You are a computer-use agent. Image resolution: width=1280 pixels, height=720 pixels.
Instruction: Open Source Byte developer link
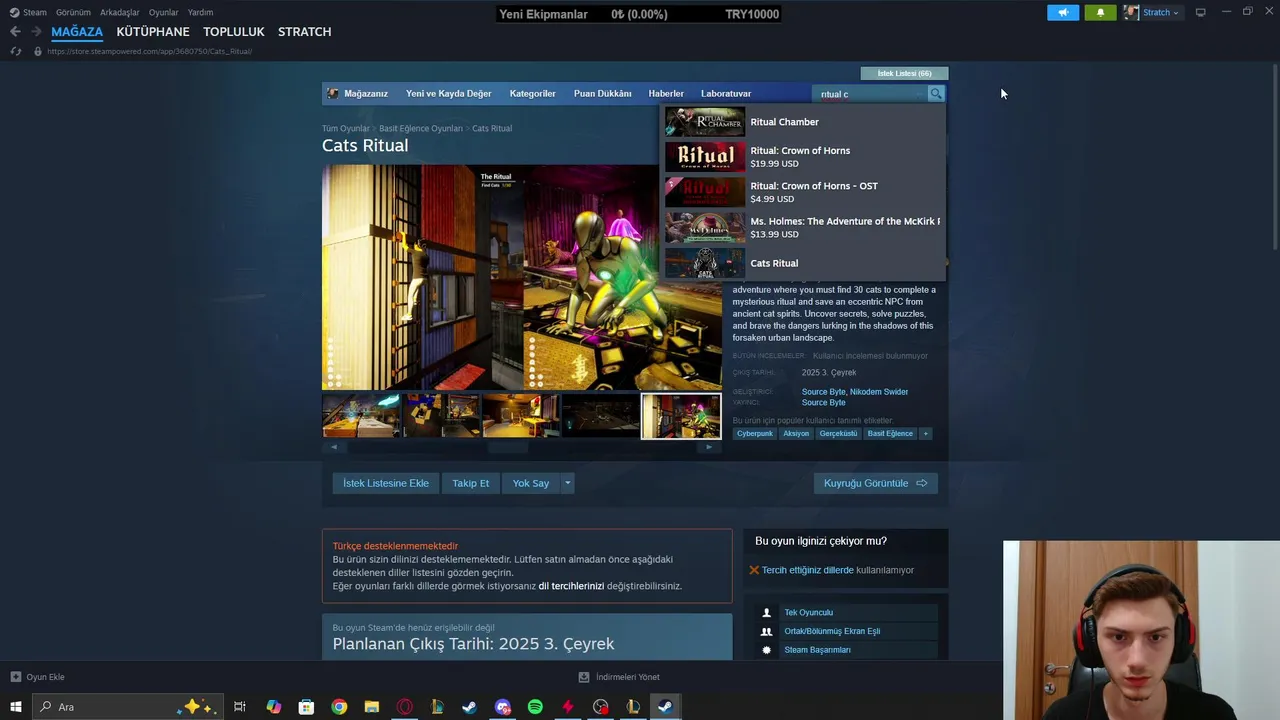(x=824, y=392)
